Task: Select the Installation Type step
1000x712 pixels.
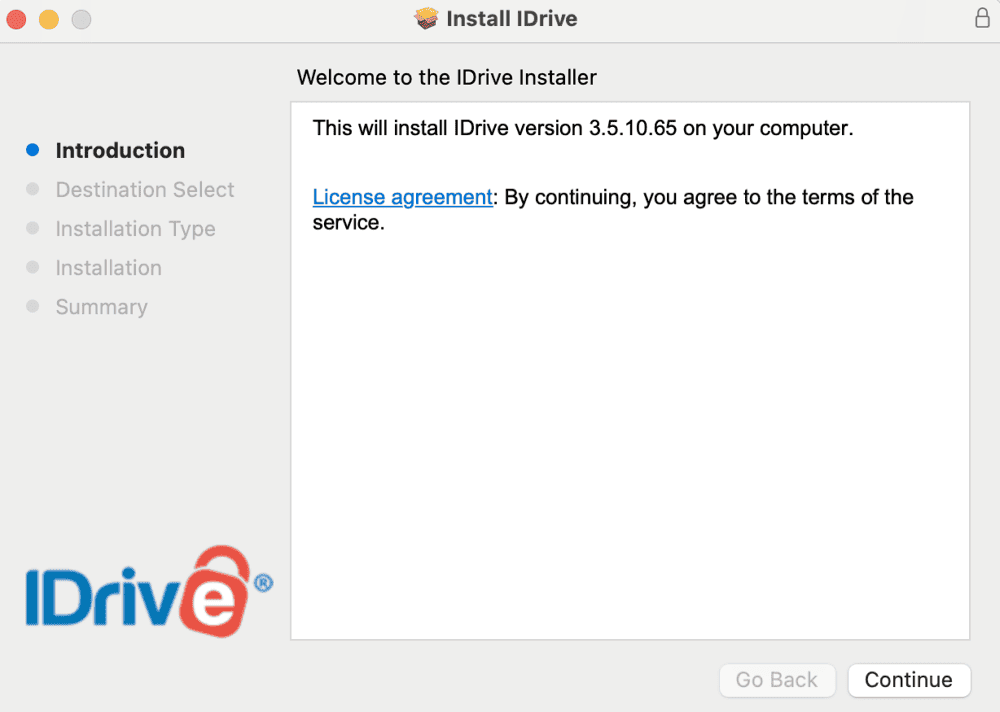Action: point(134,228)
